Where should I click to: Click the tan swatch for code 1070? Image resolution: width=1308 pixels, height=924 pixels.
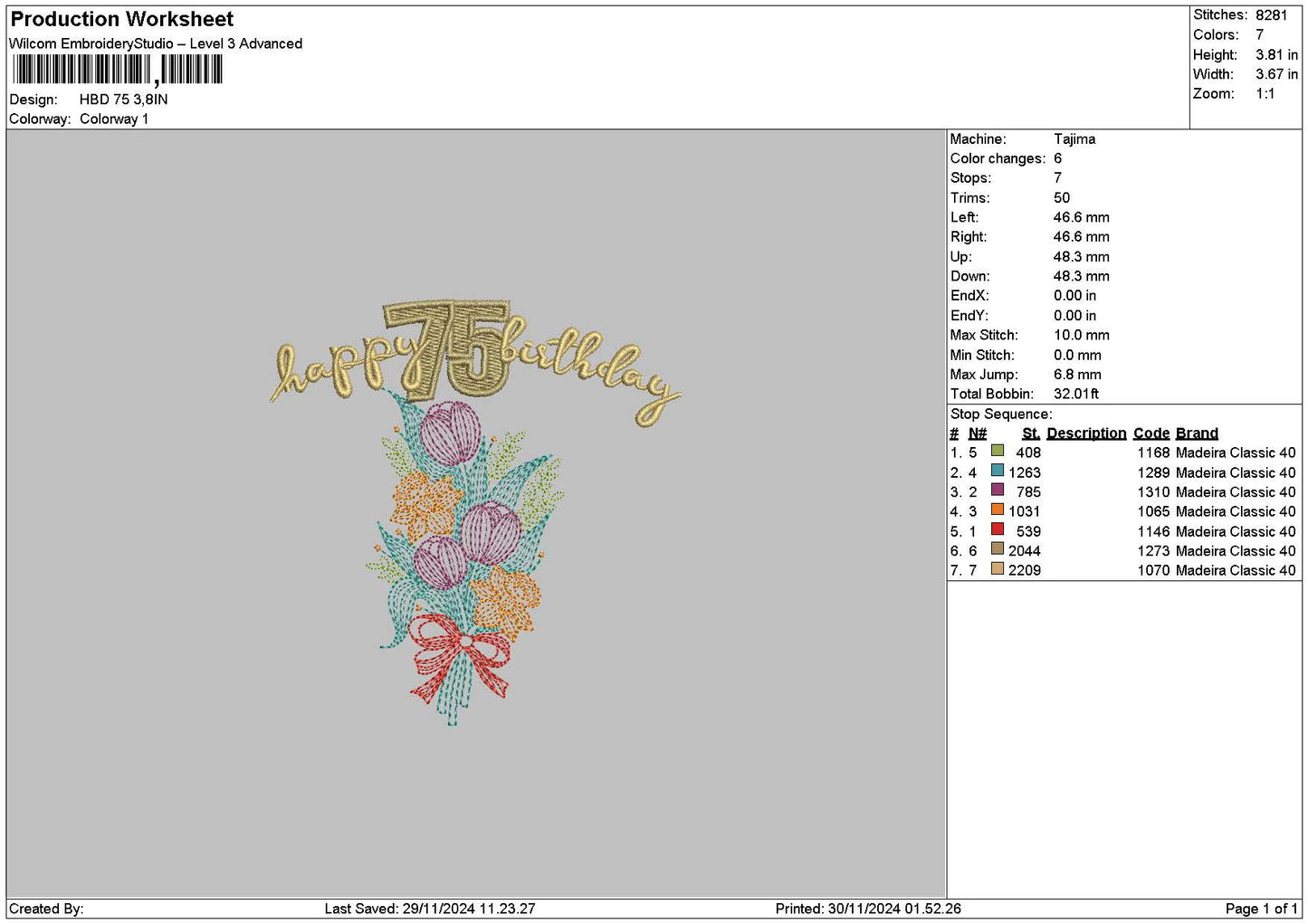point(998,568)
